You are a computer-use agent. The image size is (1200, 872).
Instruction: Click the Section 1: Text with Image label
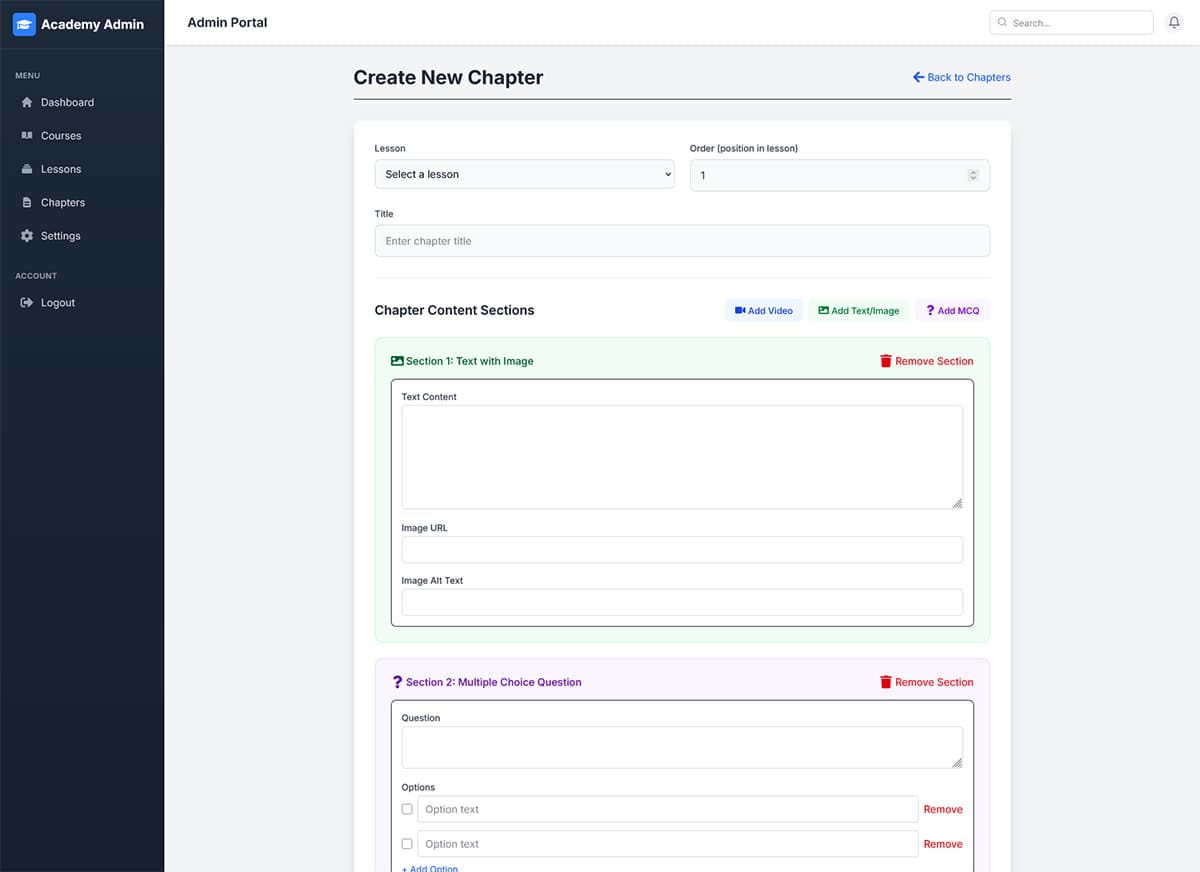click(470, 361)
